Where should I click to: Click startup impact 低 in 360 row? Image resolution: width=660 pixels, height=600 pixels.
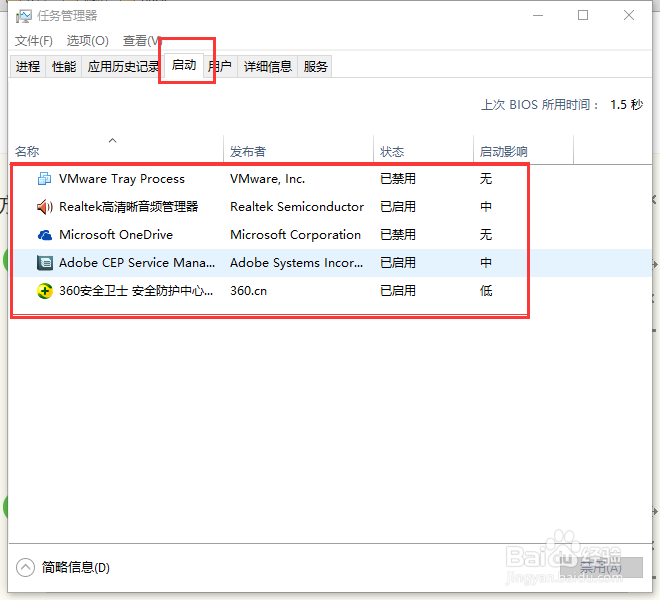(x=486, y=291)
